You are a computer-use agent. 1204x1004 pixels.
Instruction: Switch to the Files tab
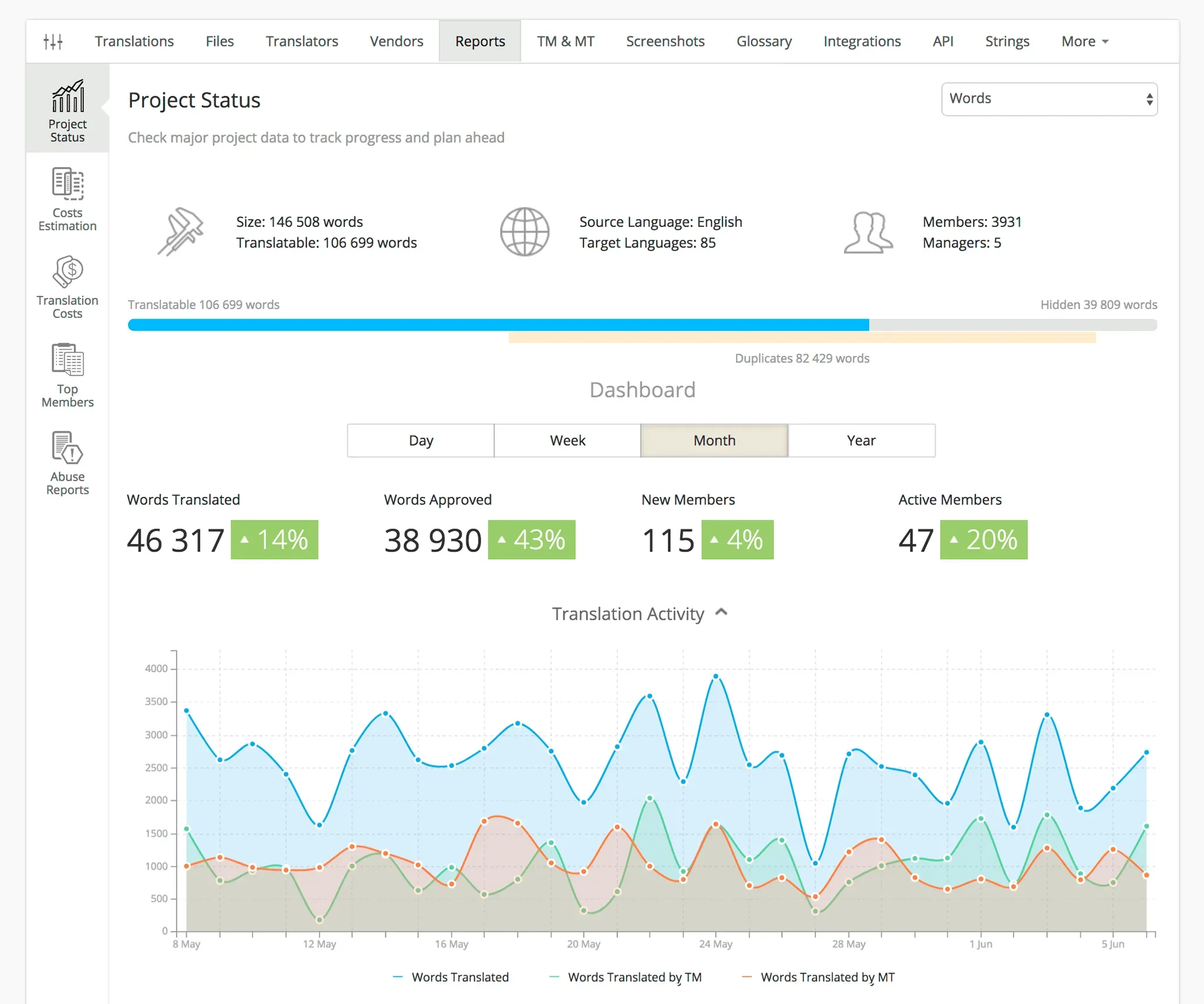[220, 42]
